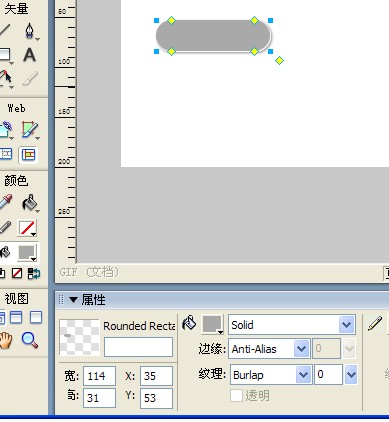This screenshot has height=422, width=389.
Task: Toggle the 透明 transparent checkbox
Action: point(236,396)
